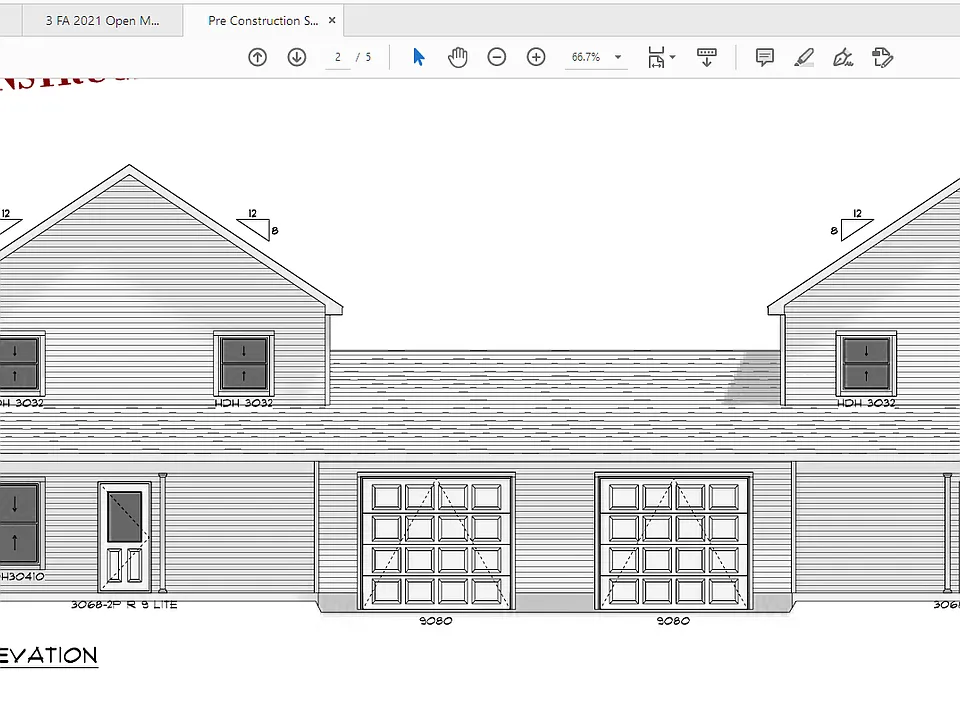Click the fit-to-width page icon
Screen dimensions: 960x720
coord(656,58)
